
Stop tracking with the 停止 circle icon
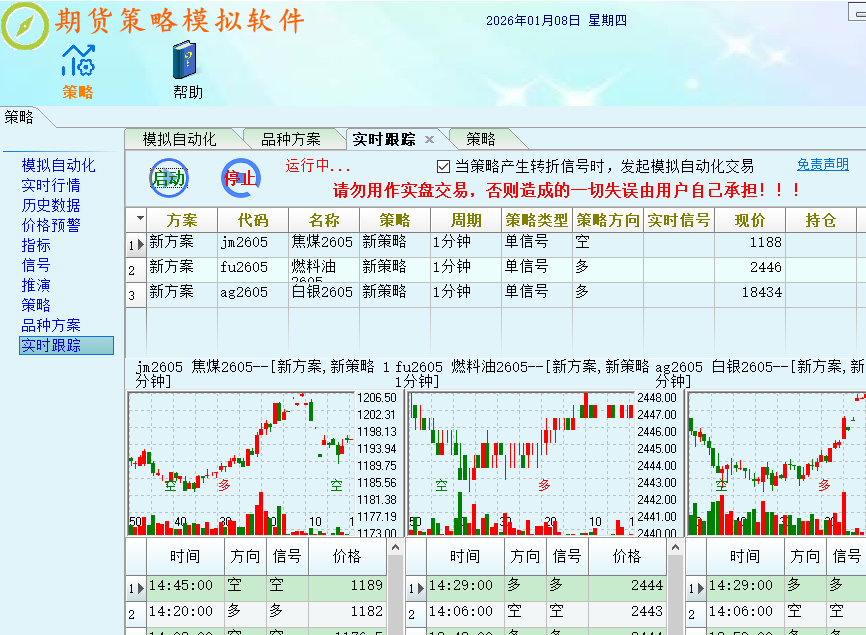pyautogui.click(x=240, y=175)
